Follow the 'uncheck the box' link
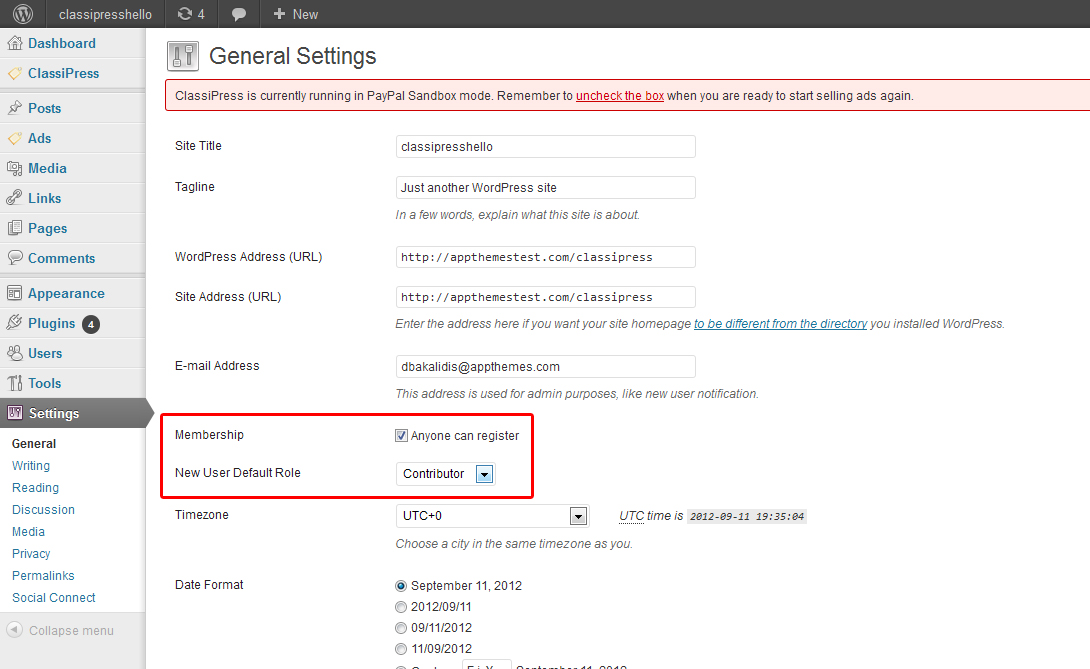The image size is (1090, 669). 620,96
